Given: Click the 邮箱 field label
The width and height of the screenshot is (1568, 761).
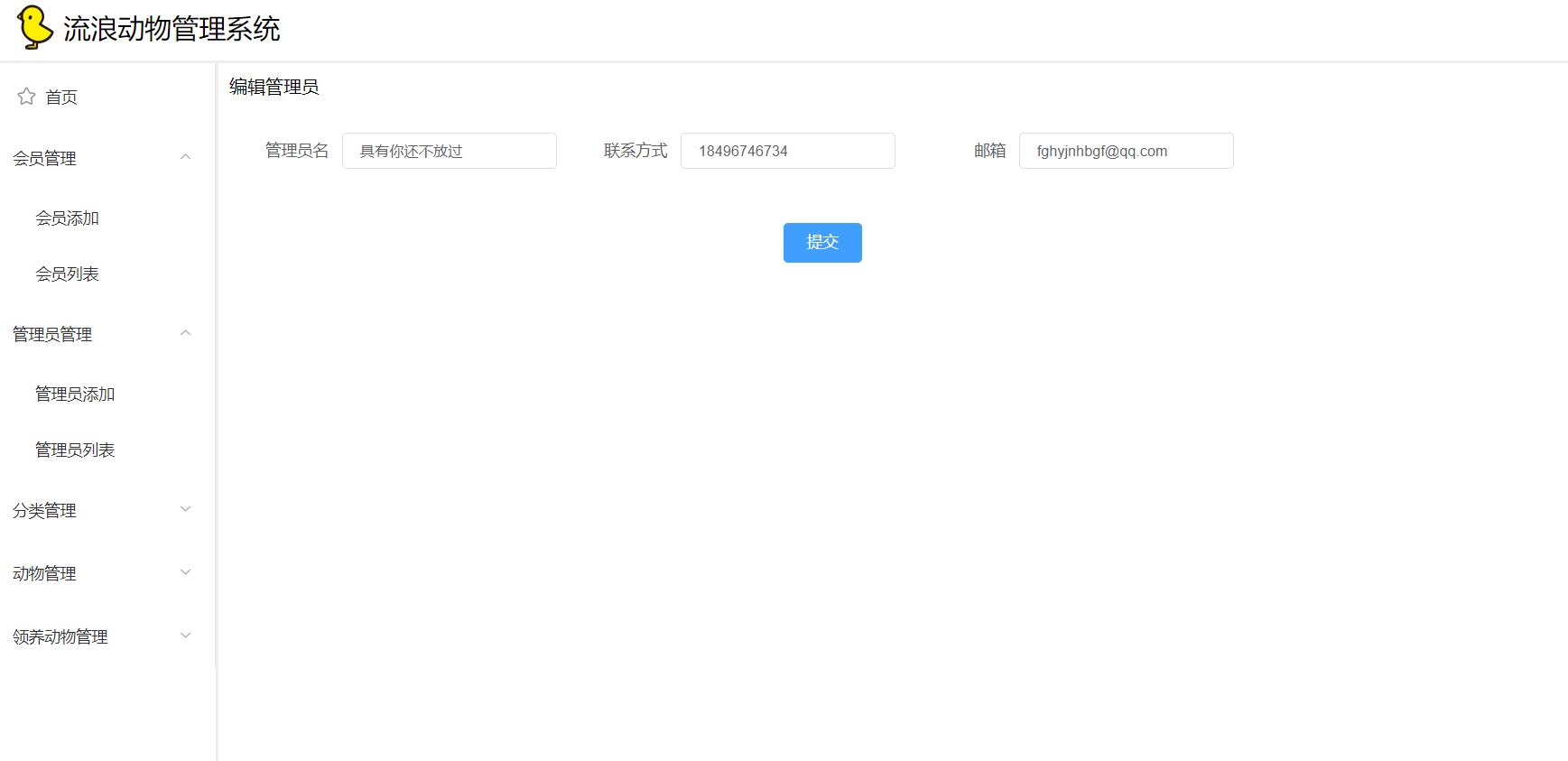Looking at the screenshot, I should 990,151.
